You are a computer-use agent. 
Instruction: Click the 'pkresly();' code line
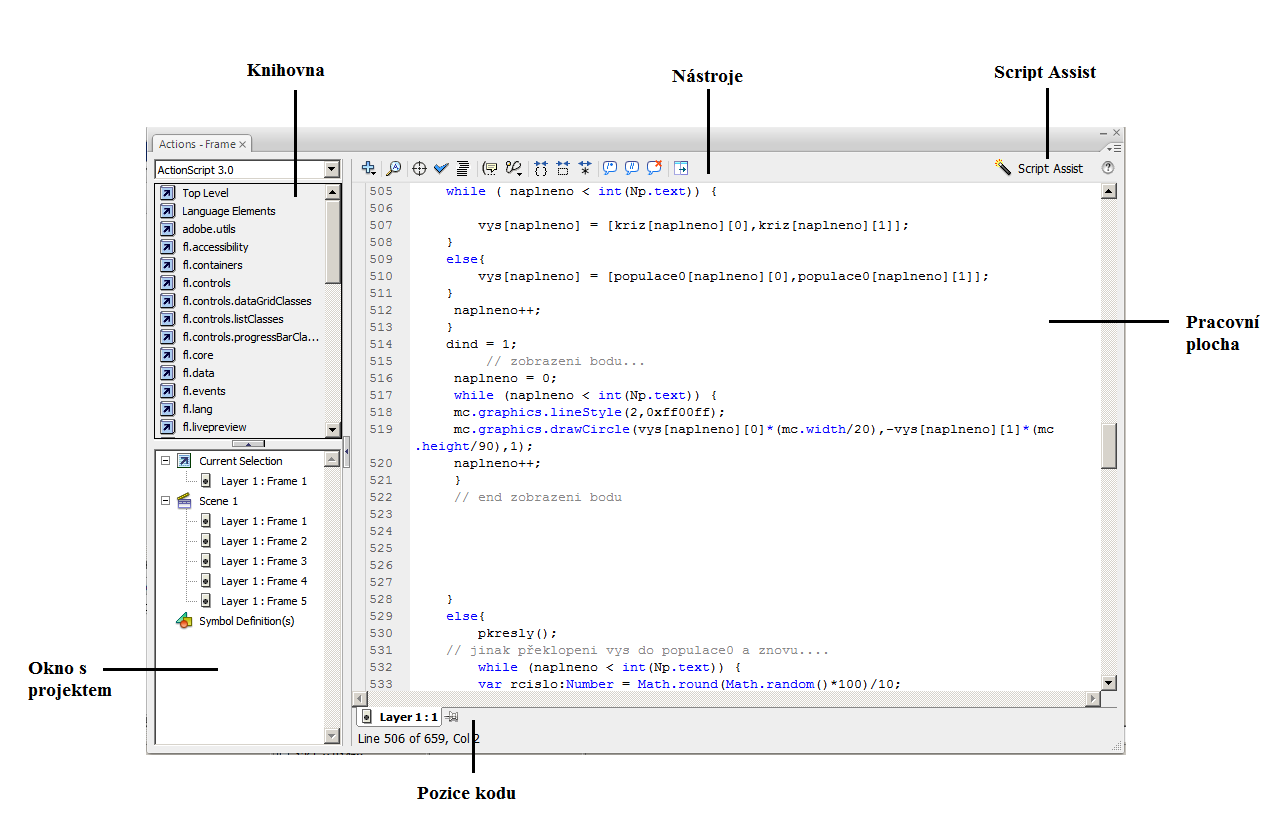[517, 633]
